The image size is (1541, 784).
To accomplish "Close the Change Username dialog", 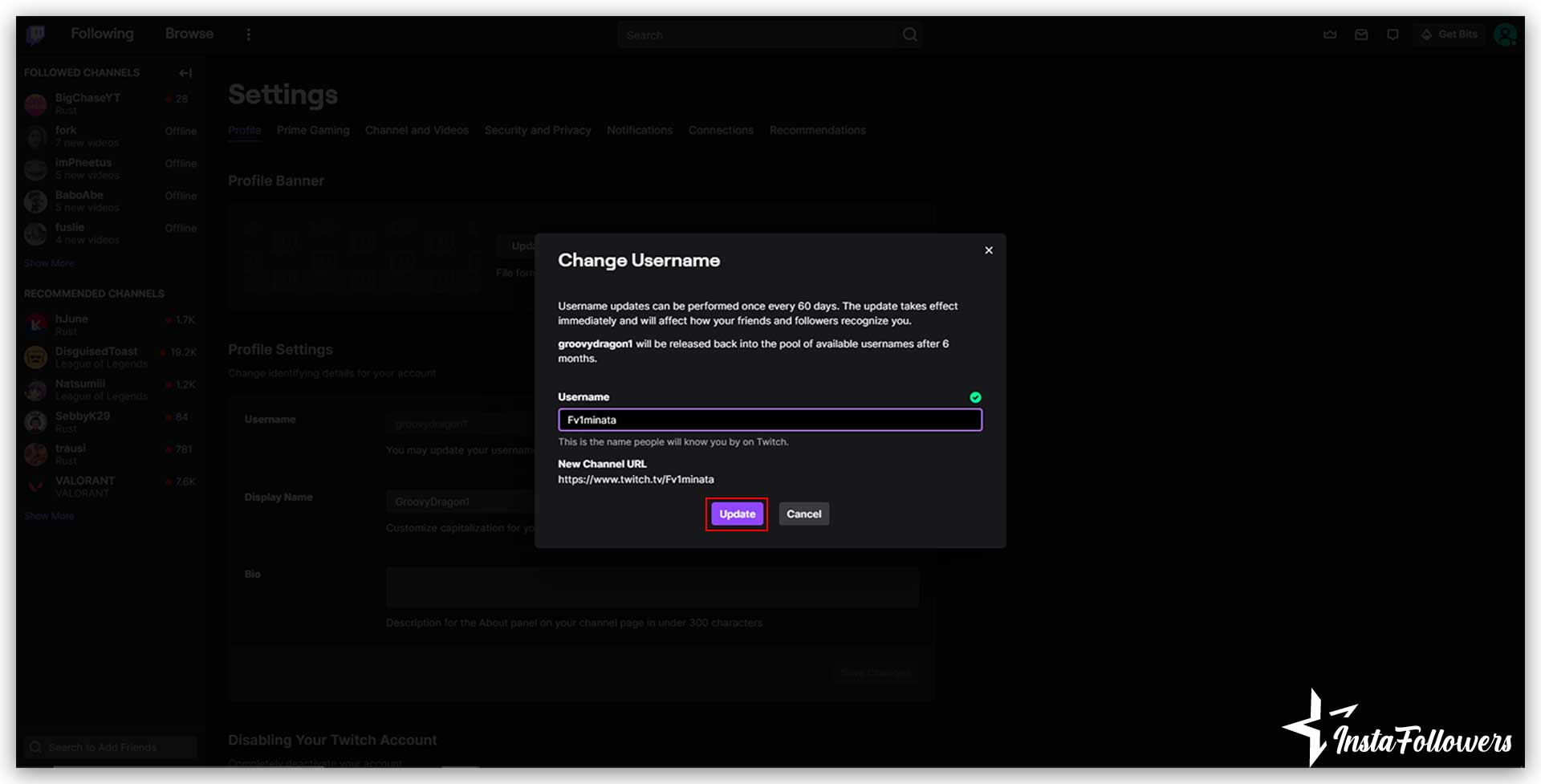I will click(989, 250).
